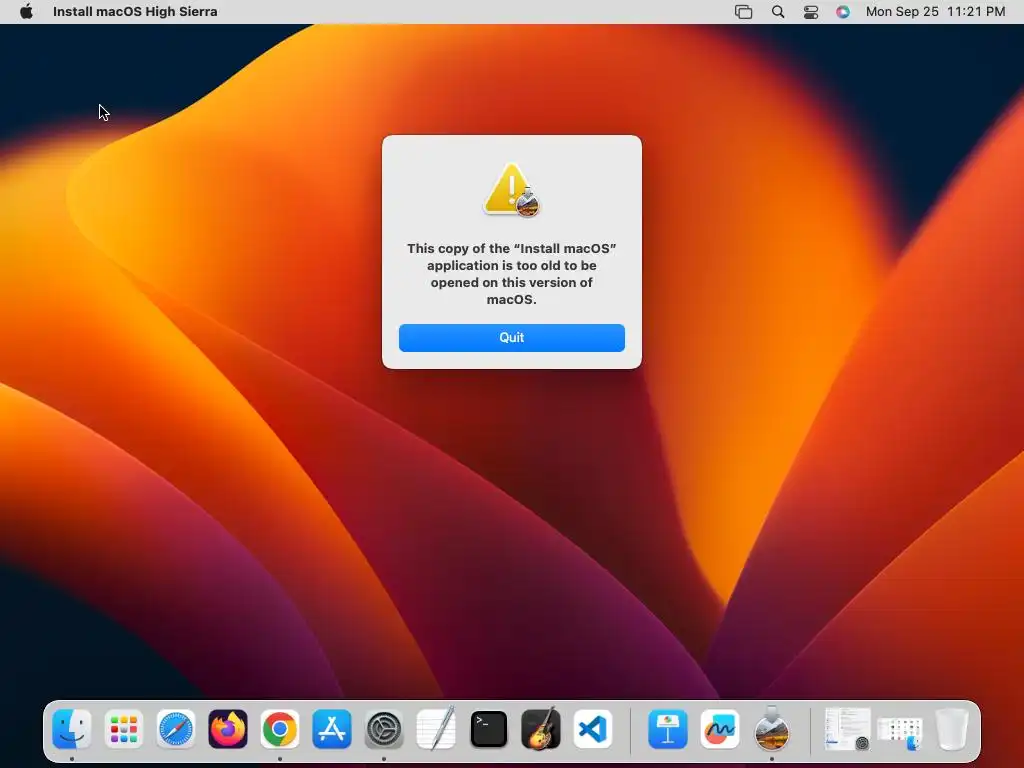Open TextEdit from the Dock
This screenshot has width=1024, height=768.
click(436, 729)
